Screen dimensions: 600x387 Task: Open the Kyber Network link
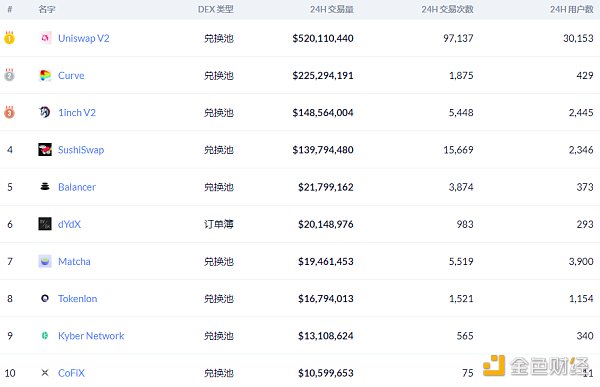point(91,336)
